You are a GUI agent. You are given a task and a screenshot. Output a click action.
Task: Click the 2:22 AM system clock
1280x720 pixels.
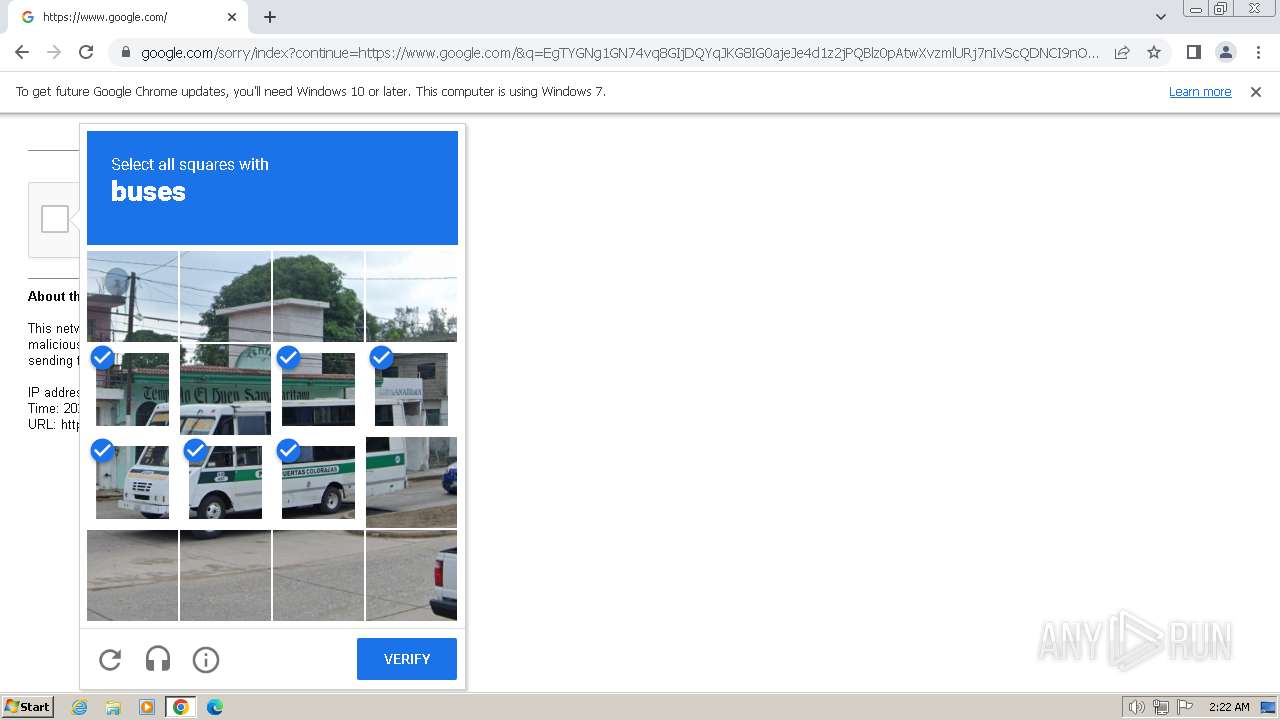[1229, 707]
